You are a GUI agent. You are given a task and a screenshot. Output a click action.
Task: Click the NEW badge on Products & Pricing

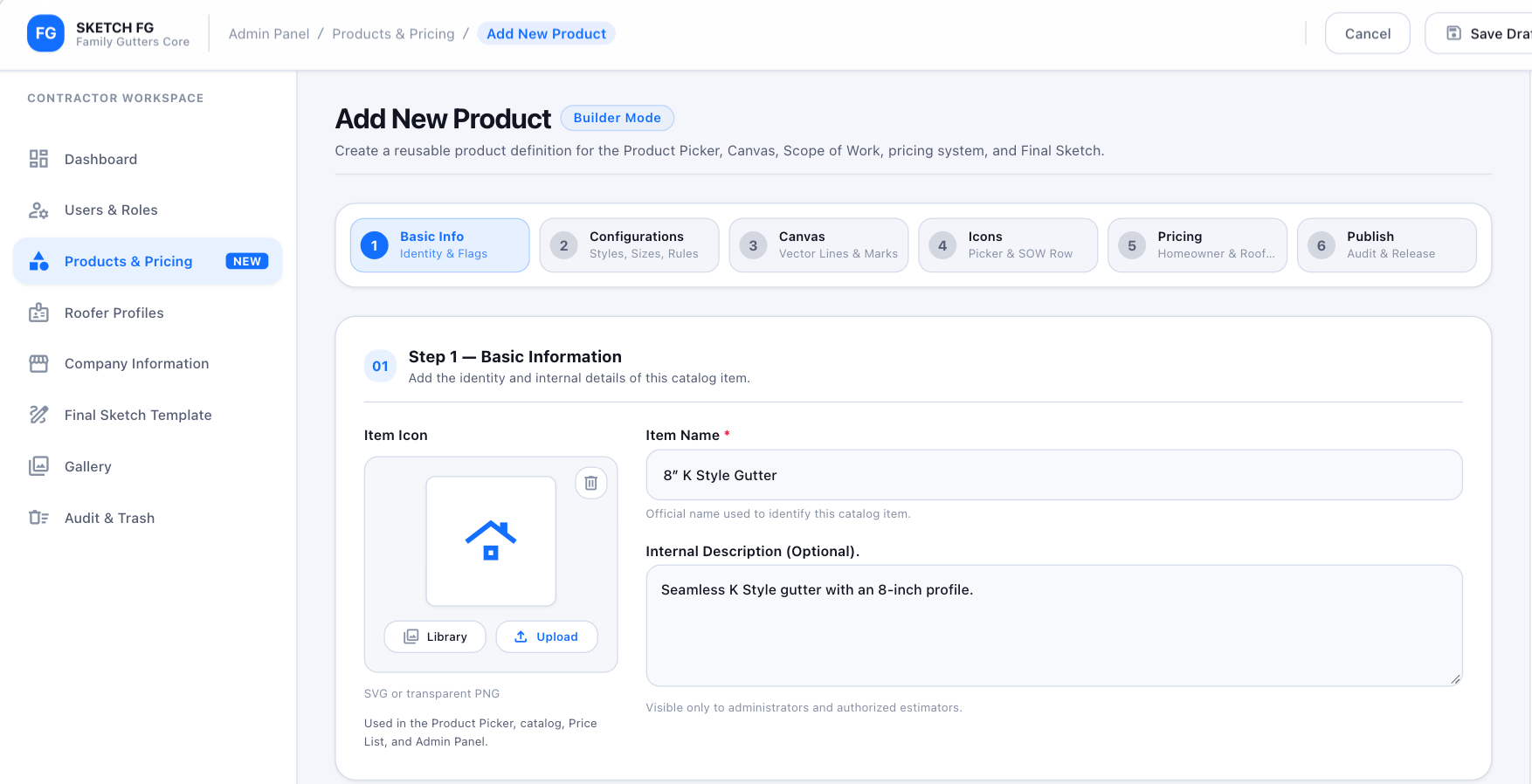point(247,261)
